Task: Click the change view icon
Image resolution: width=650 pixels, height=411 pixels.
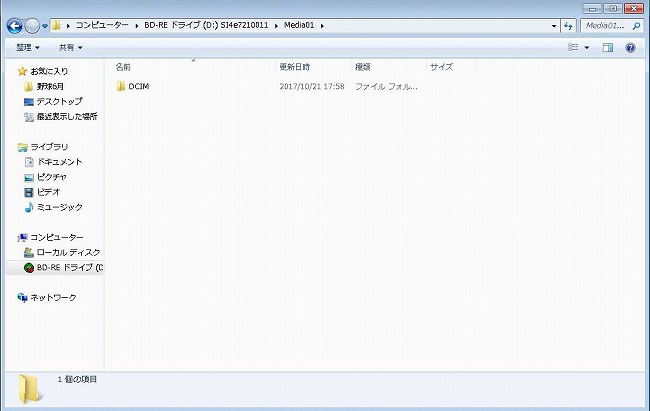Action: coord(573,47)
